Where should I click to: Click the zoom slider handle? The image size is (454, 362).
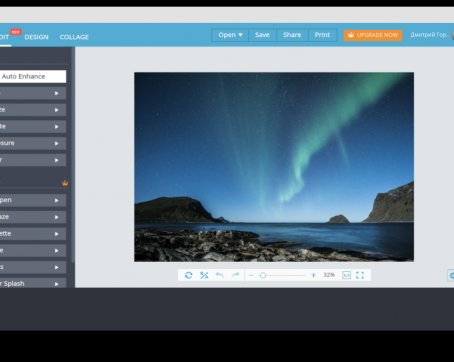263,275
